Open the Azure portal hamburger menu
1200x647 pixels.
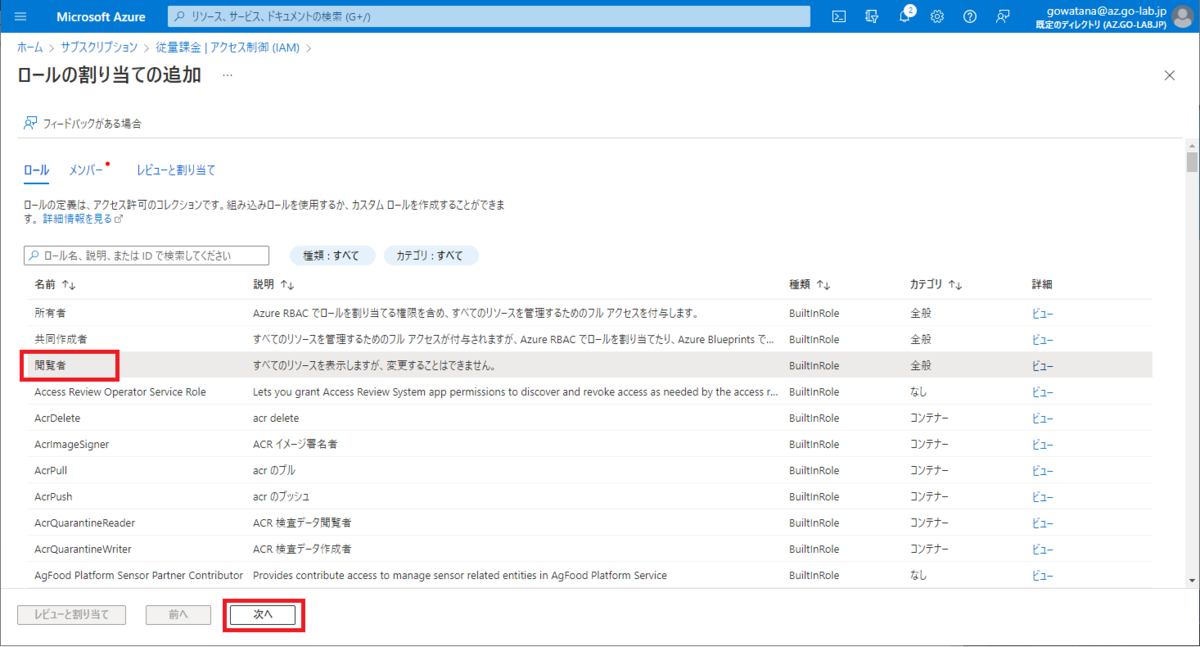(21, 16)
